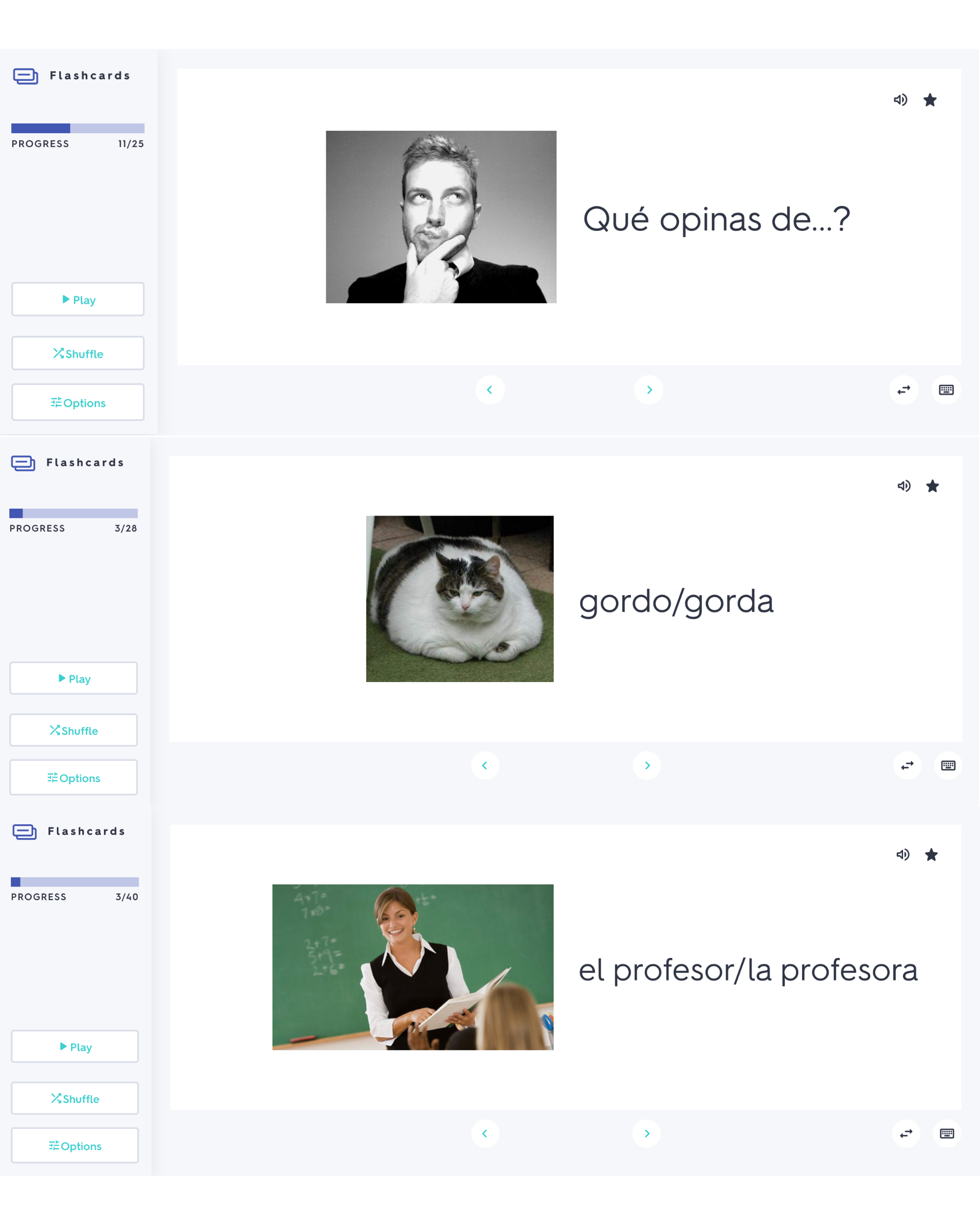This screenshot has height=1225, width=980.
Task: Open Options in the 11/25 progress deck
Action: [78, 402]
